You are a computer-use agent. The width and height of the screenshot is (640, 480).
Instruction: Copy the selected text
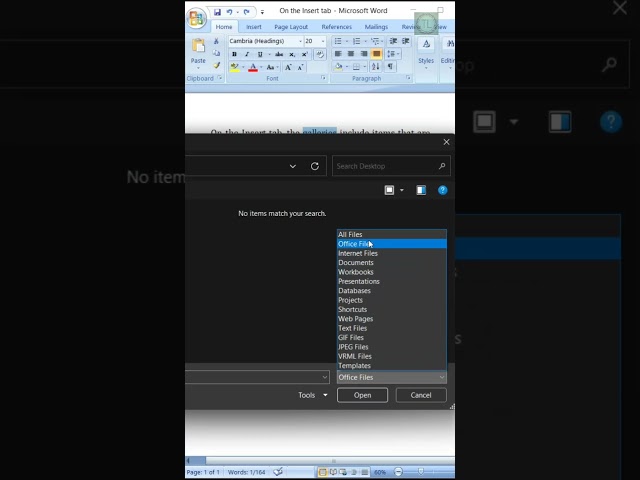click(x=216, y=53)
